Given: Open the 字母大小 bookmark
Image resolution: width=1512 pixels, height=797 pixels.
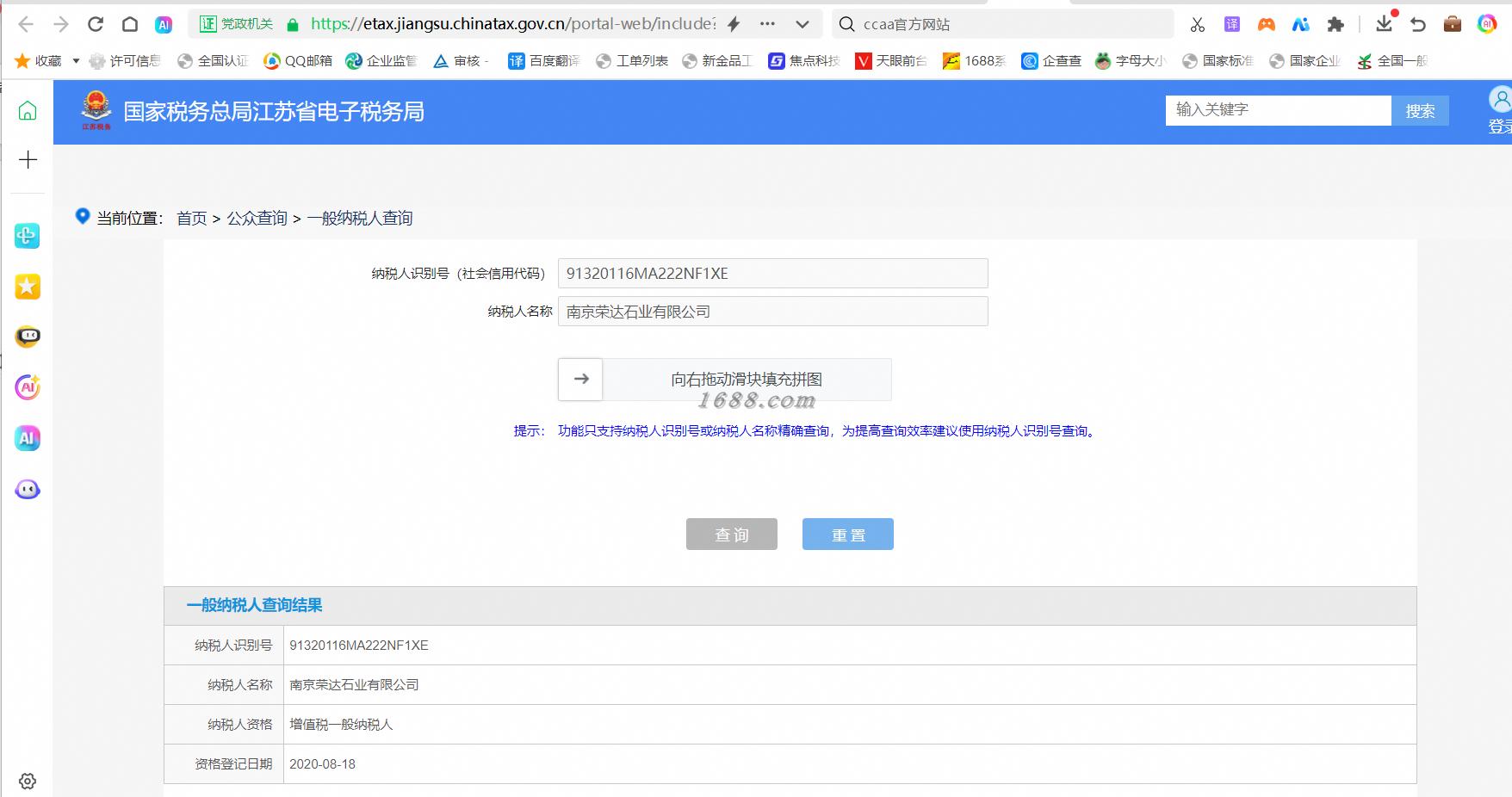Looking at the screenshot, I should point(1131,60).
